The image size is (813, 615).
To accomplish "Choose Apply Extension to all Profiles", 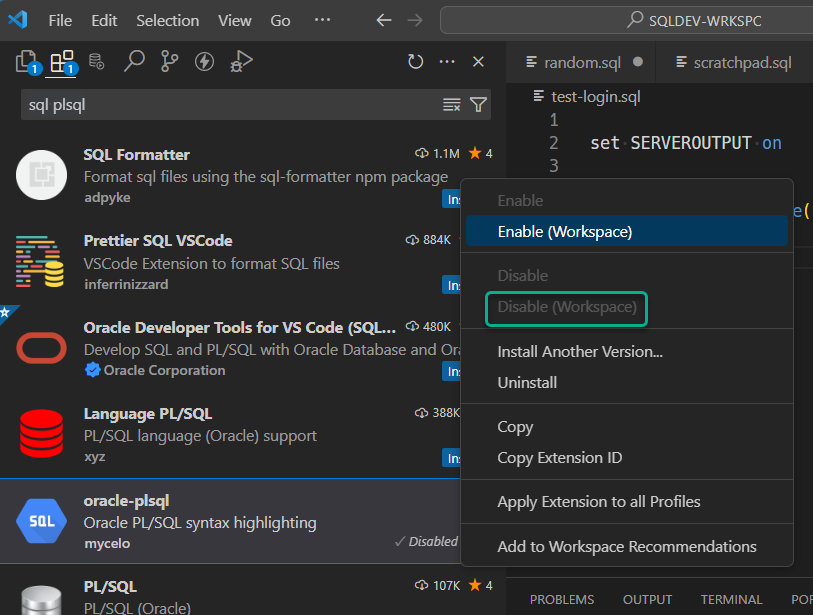I will click(627, 502).
